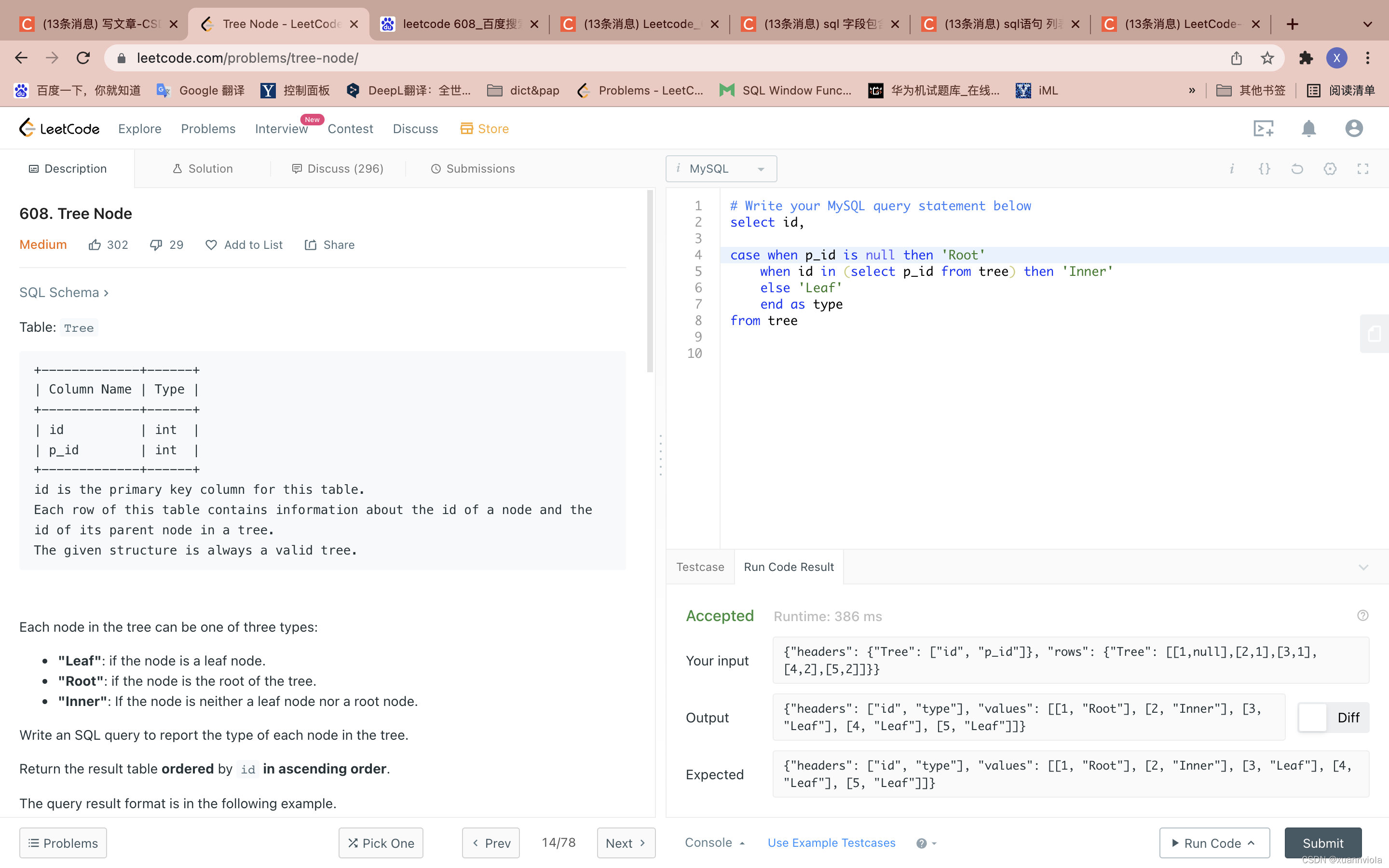Viewport: 1389px width, 868px height.
Task: Open the Store navigation link
Action: 484,128
